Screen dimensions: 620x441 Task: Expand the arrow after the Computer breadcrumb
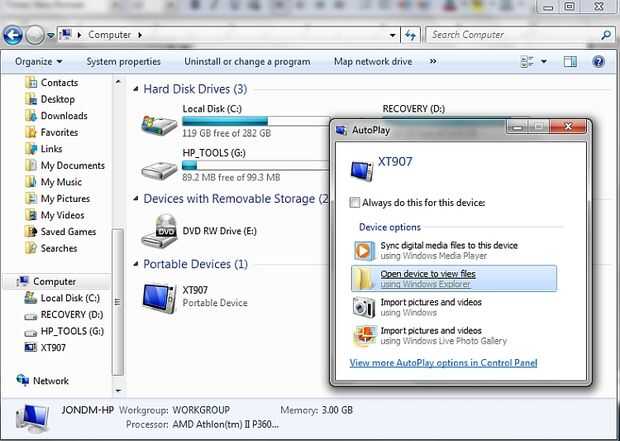tap(140, 35)
